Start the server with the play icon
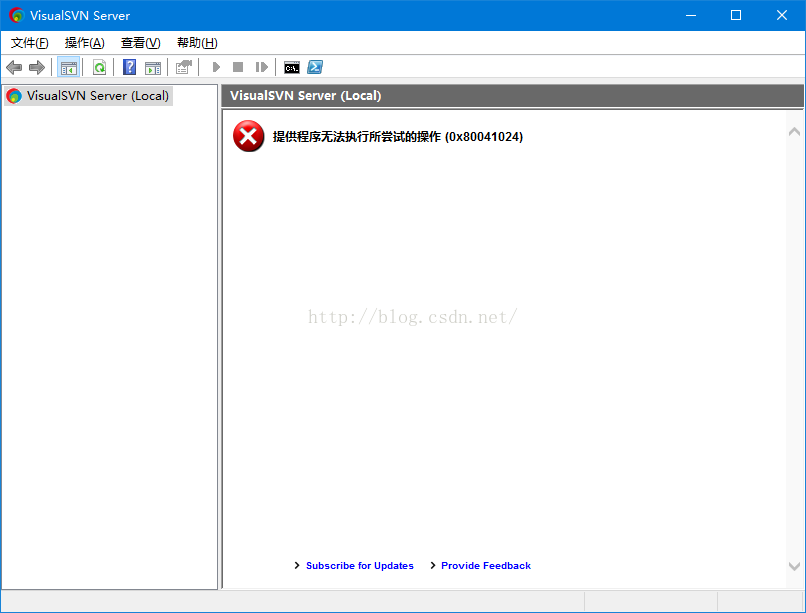Viewport: 806px width, 613px height. tap(216, 67)
